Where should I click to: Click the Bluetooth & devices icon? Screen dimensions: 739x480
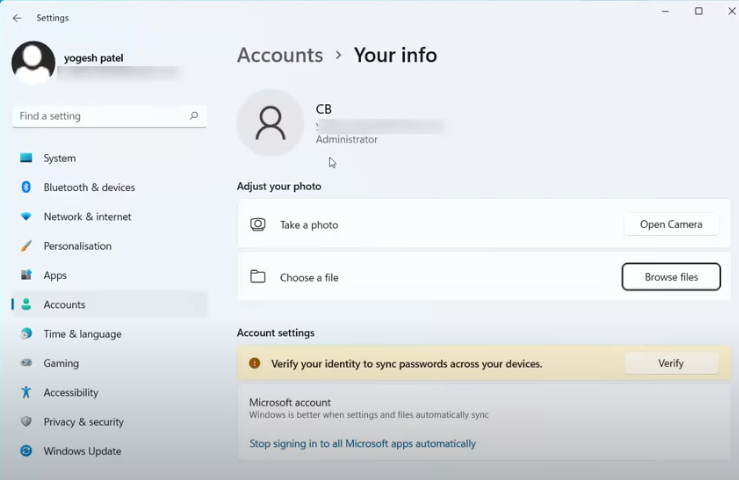[x=26, y=187]
